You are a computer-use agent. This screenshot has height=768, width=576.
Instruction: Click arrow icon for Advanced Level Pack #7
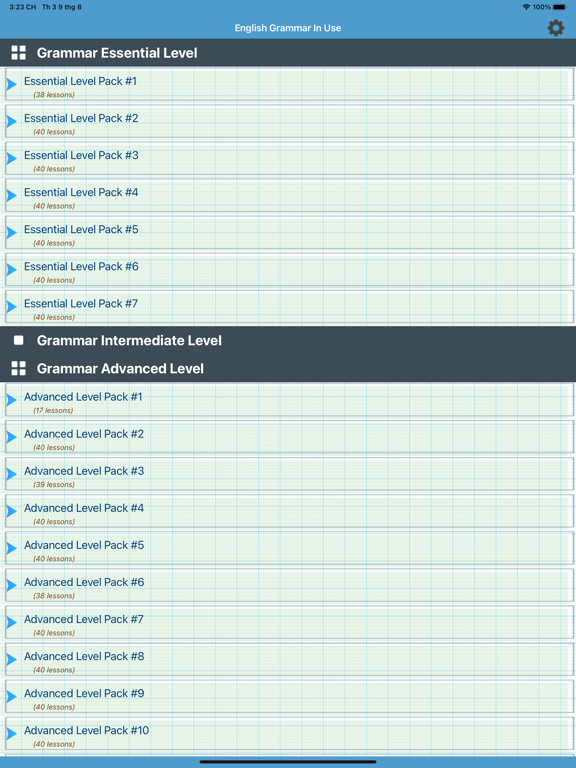point(11,622)
